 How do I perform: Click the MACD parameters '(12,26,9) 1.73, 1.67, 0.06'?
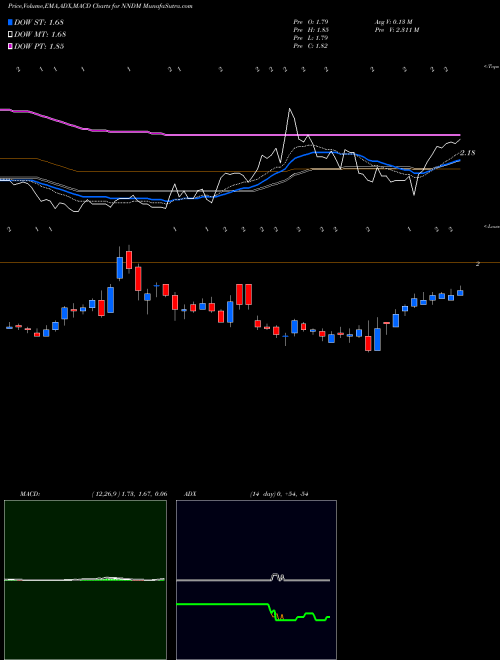(x=129, y=493)
